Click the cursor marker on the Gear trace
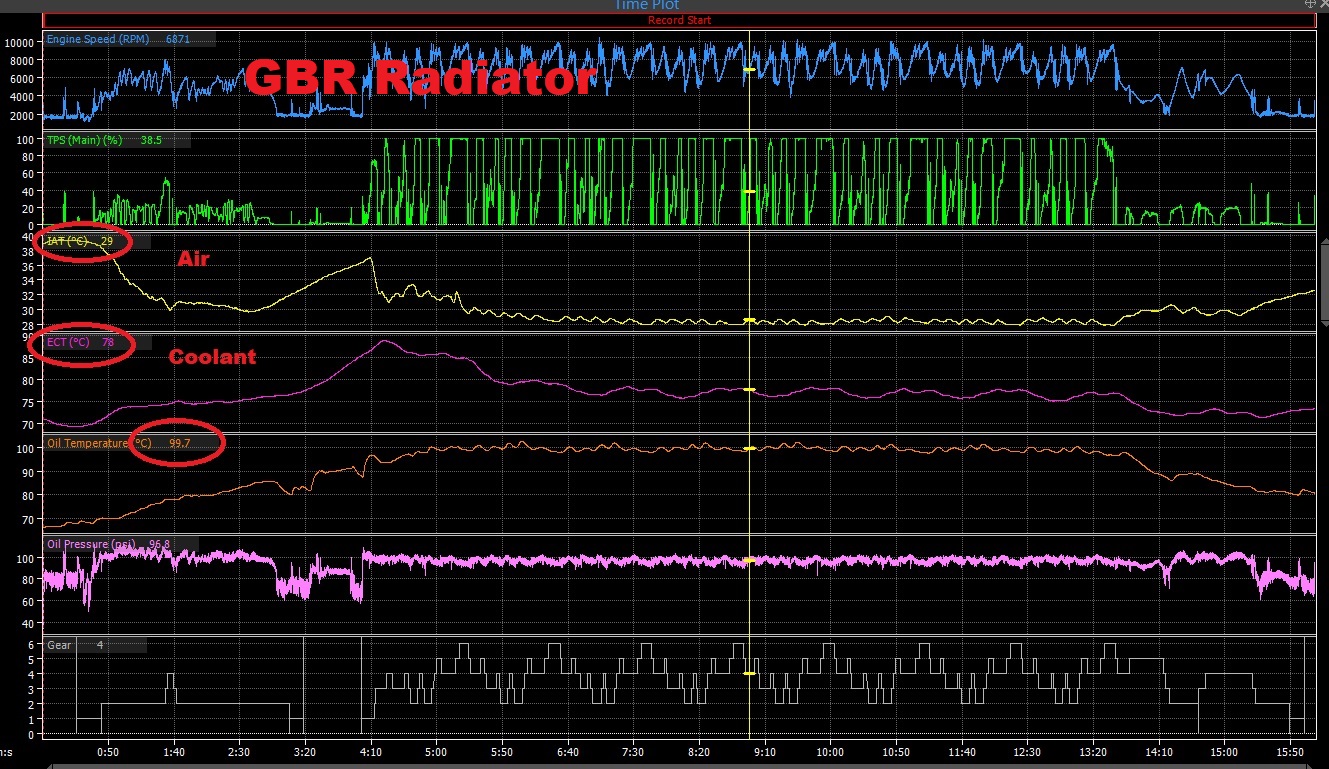Viewport: 1329px width, 769px height. coord(749,674)
